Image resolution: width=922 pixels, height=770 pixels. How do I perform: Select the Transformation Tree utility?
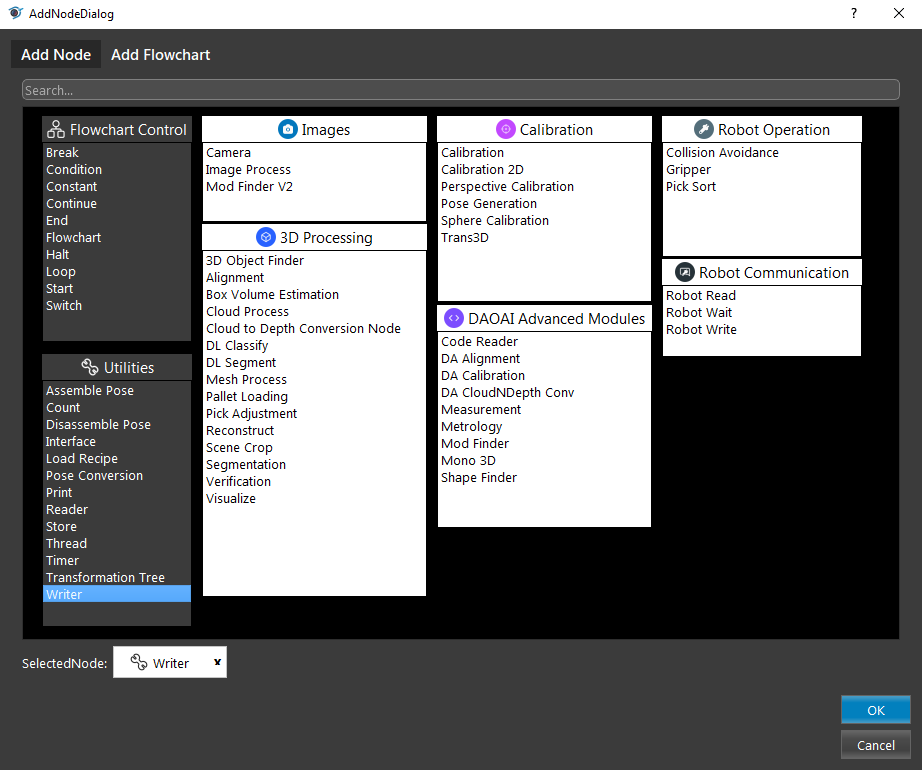(x=105, y=578)
